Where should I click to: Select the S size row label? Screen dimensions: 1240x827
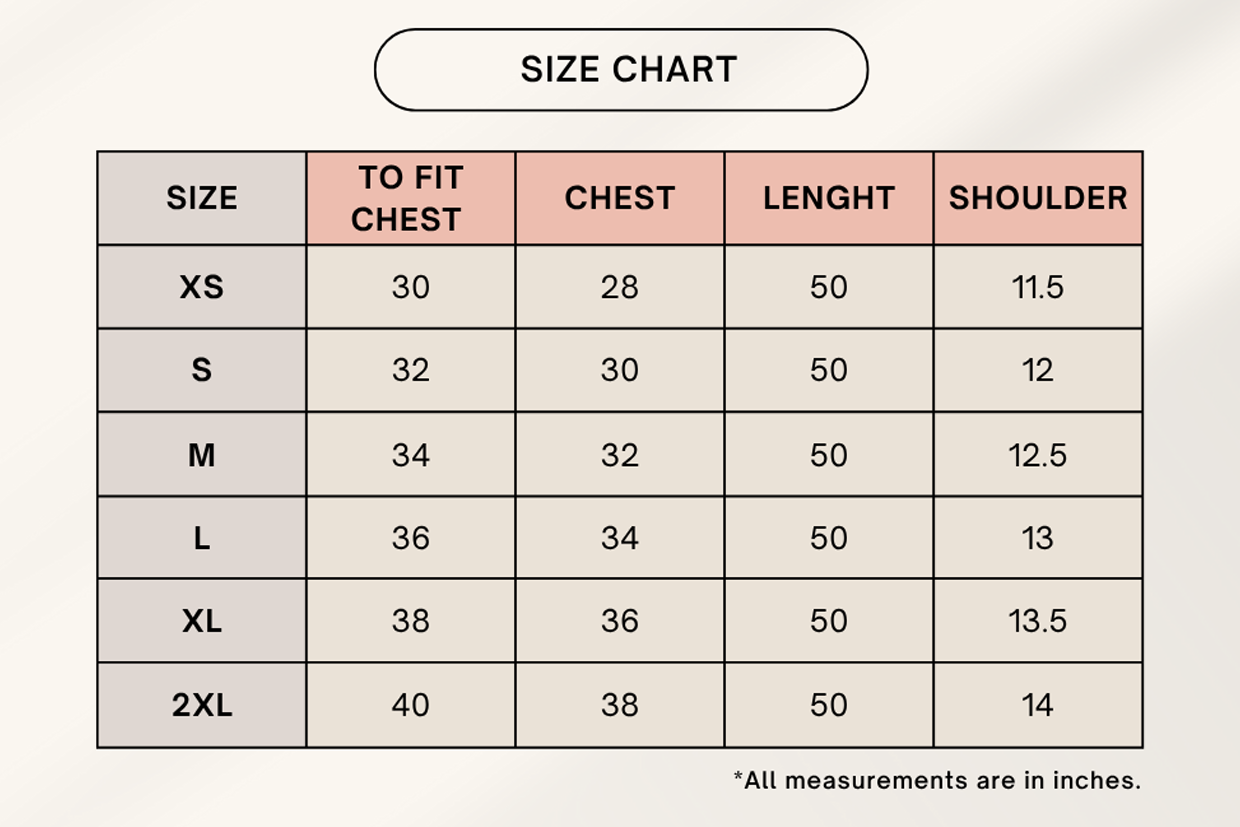point(202,371)
